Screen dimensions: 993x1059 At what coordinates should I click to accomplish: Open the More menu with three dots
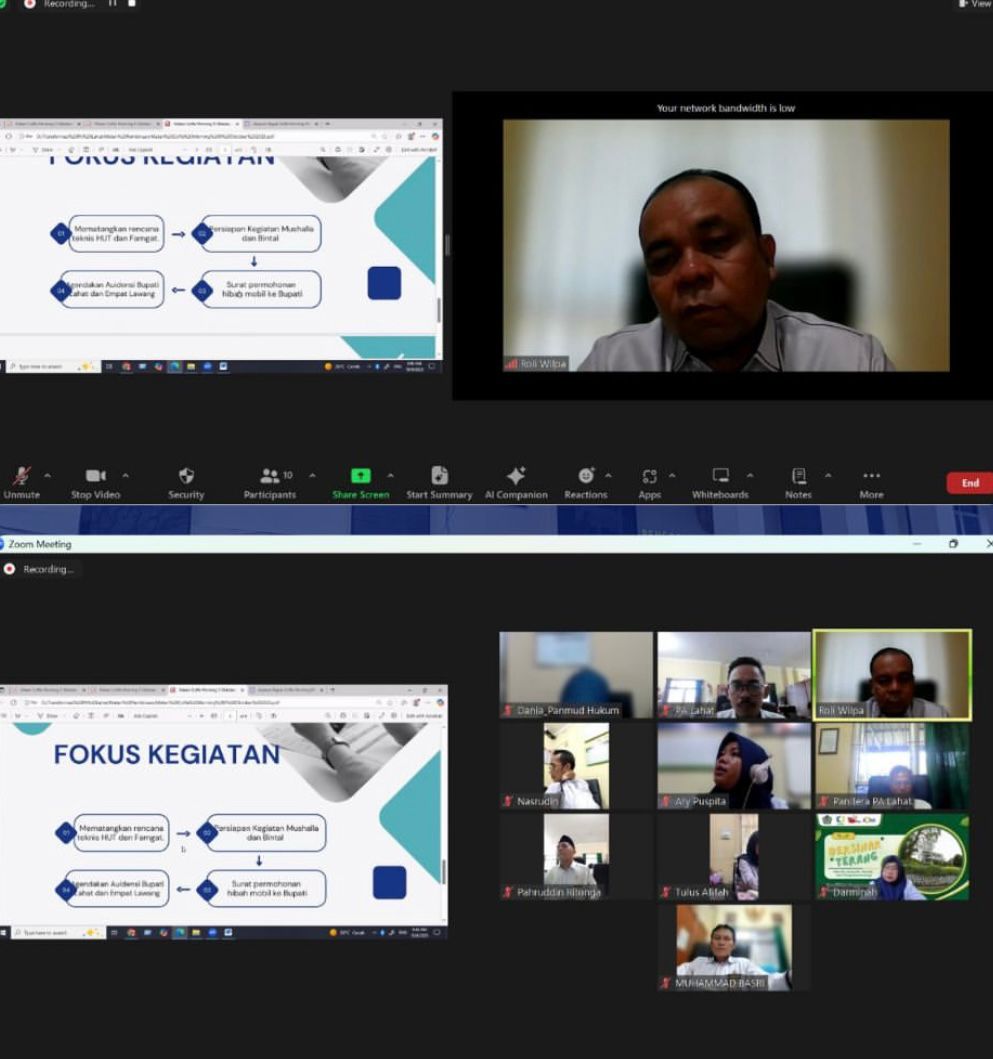click(x=871, y=482)
